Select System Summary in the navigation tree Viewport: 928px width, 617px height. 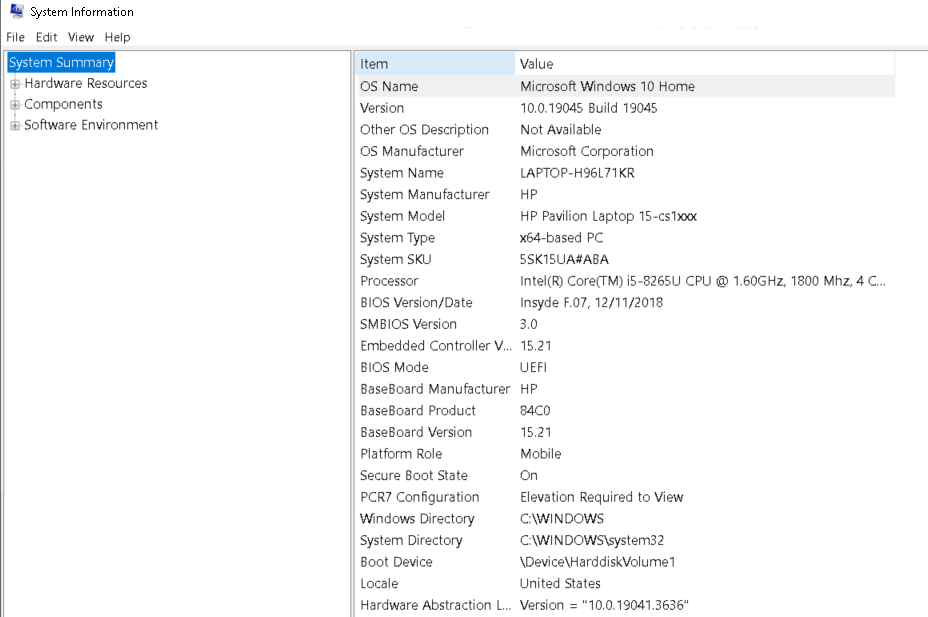(x=61, y=62)
